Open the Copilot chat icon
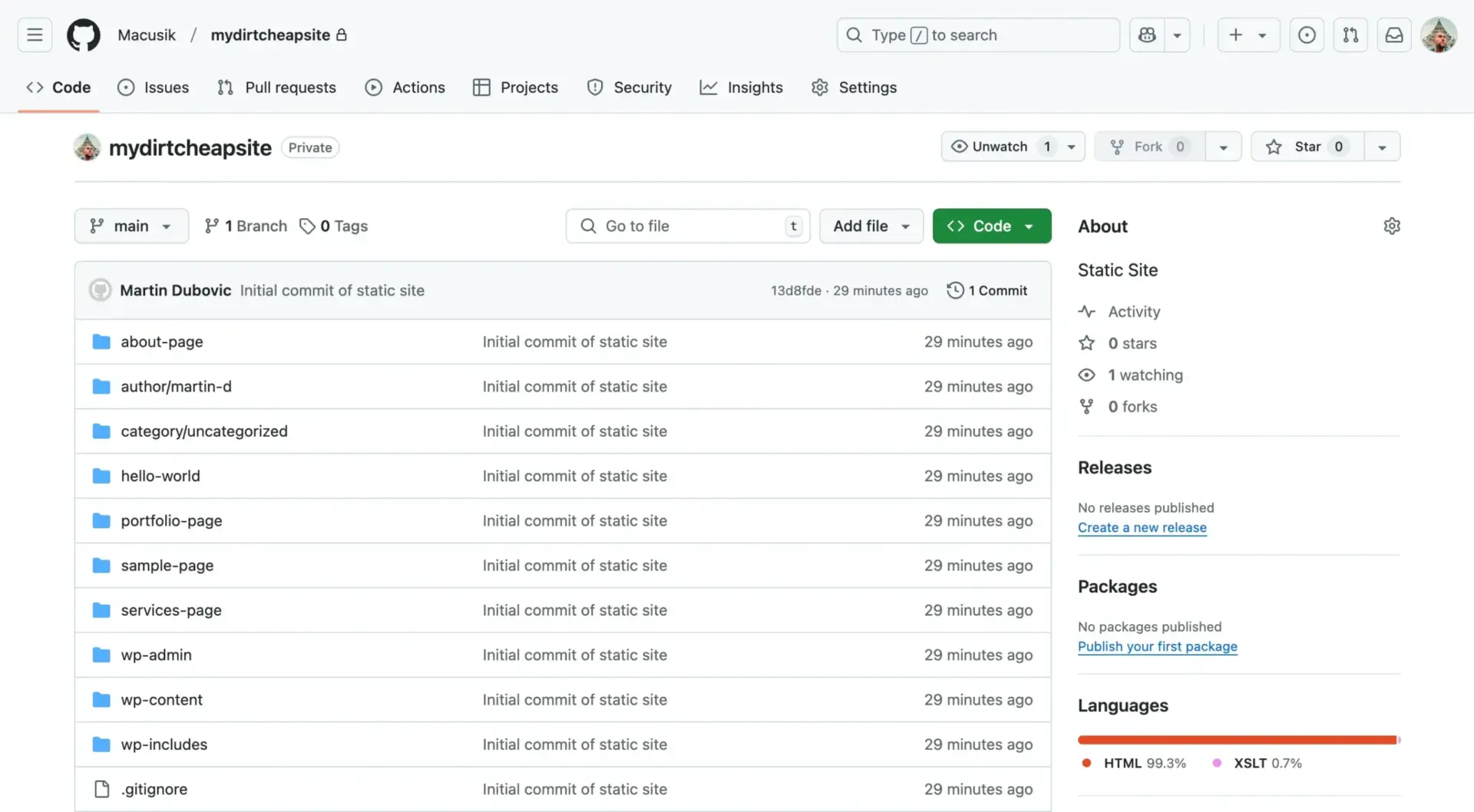The image size is (1474, 812). (1147, 35)
